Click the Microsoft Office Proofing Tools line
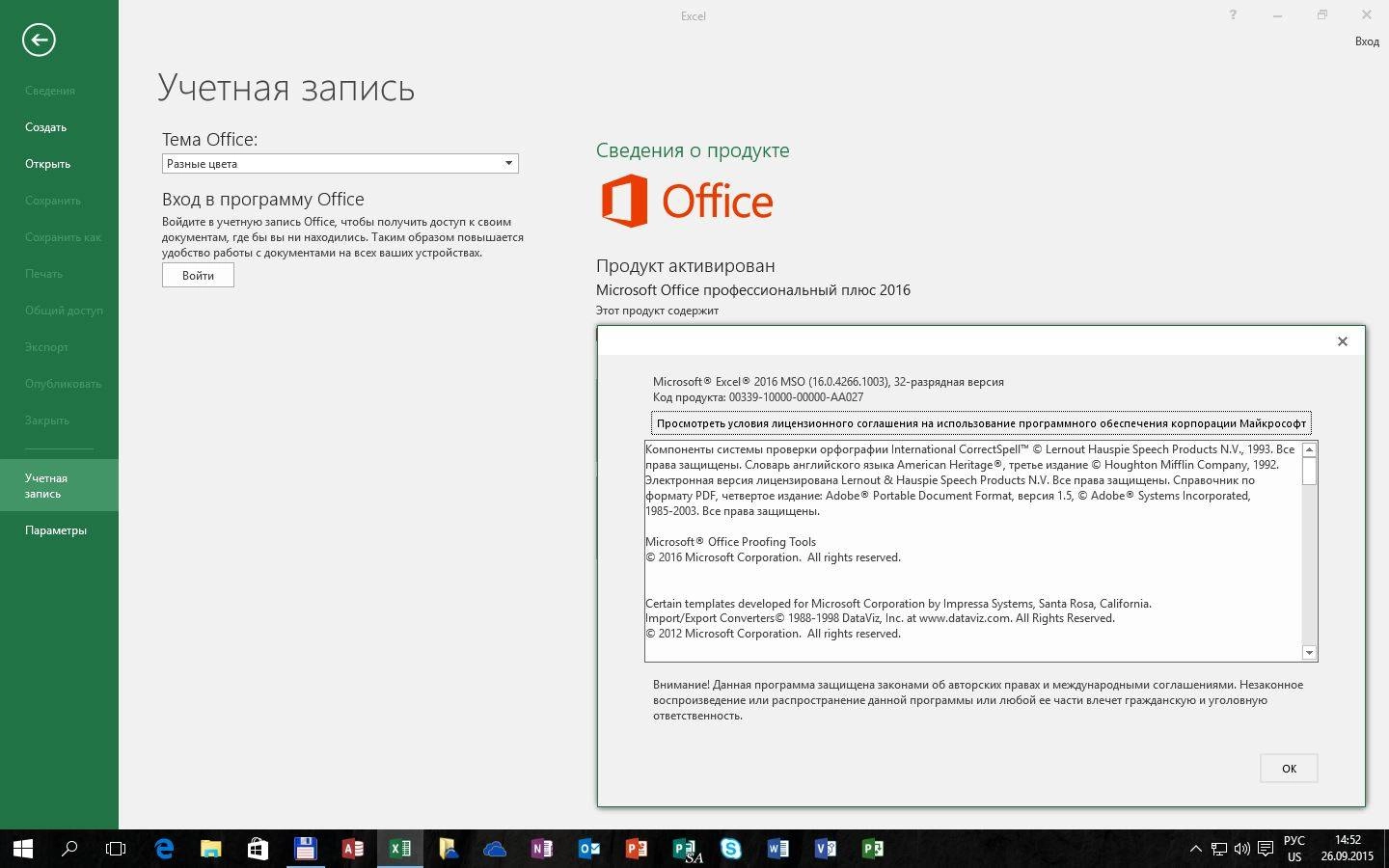 click(730, 542)
